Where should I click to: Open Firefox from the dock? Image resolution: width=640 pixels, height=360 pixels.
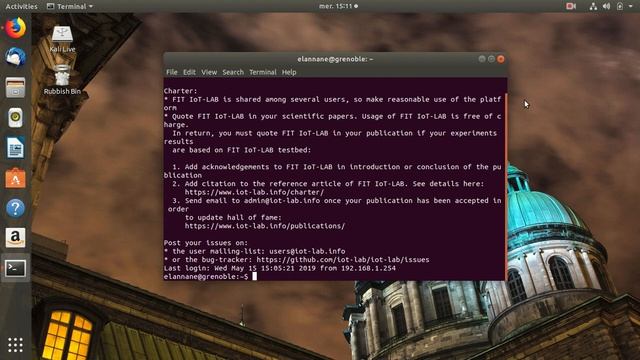[x=16, y=28]
